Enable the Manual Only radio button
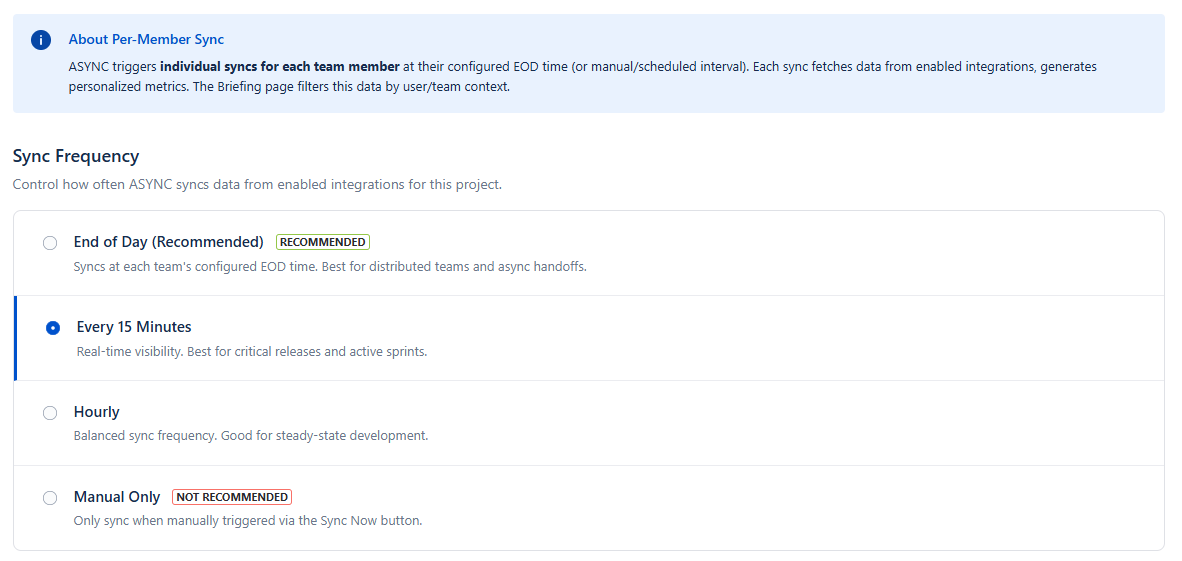 [x=50, y=498]
